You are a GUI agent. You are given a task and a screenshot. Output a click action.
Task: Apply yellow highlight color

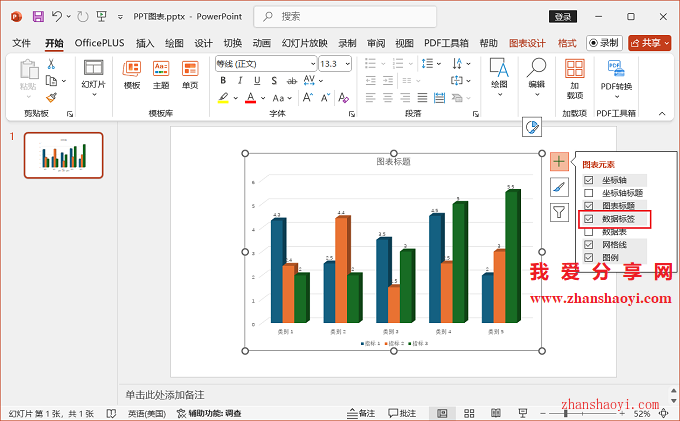223,98
